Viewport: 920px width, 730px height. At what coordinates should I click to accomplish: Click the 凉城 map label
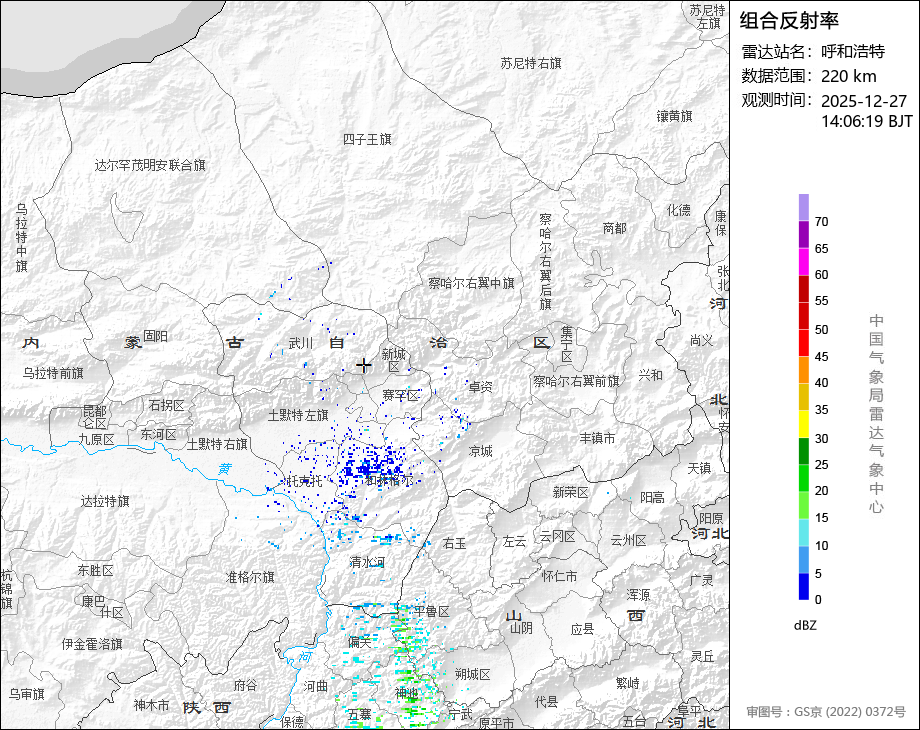(481, 451)
